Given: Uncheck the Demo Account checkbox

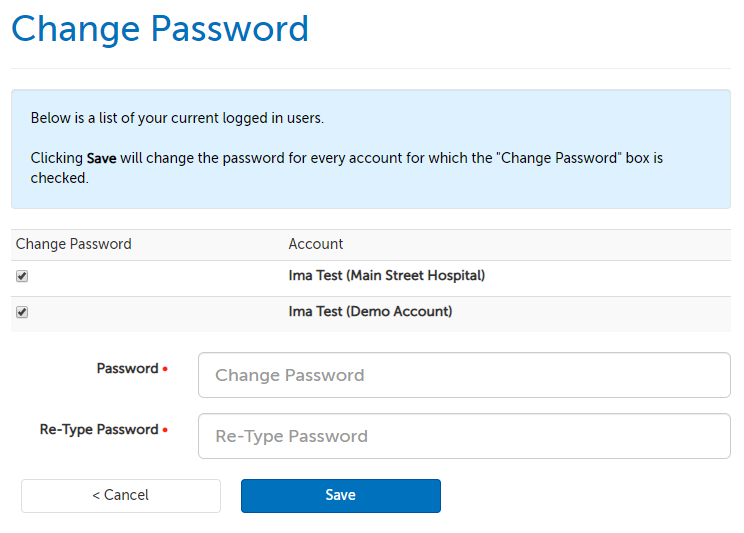Looking at the screenshot, I should (22, 312).
